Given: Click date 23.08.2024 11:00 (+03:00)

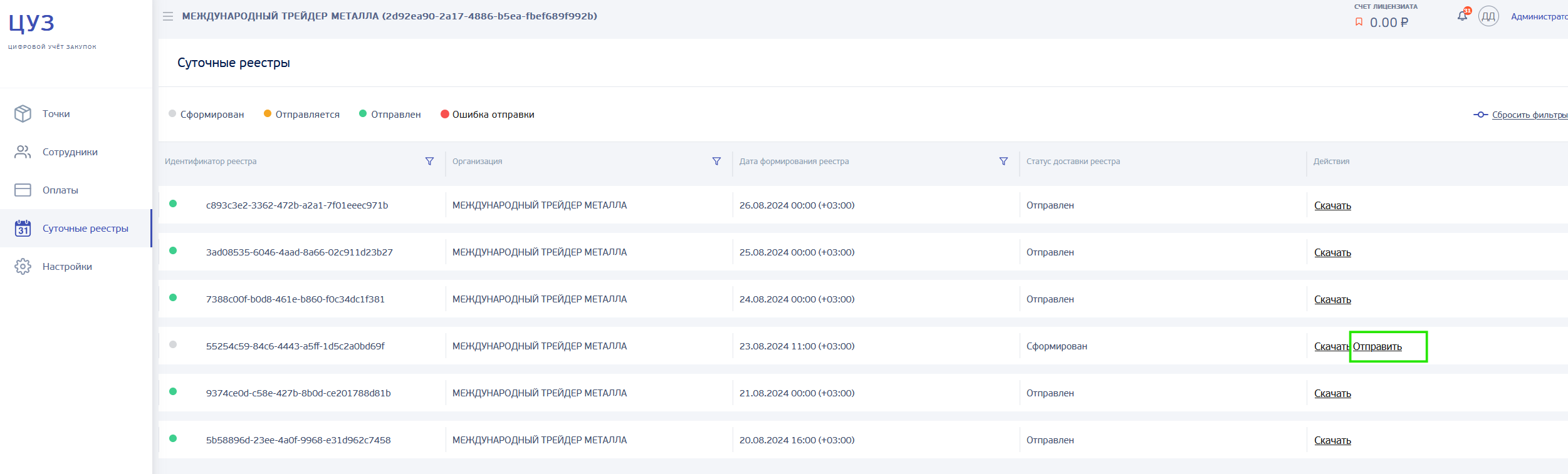Looking at the screenshot, I should 797,346.
